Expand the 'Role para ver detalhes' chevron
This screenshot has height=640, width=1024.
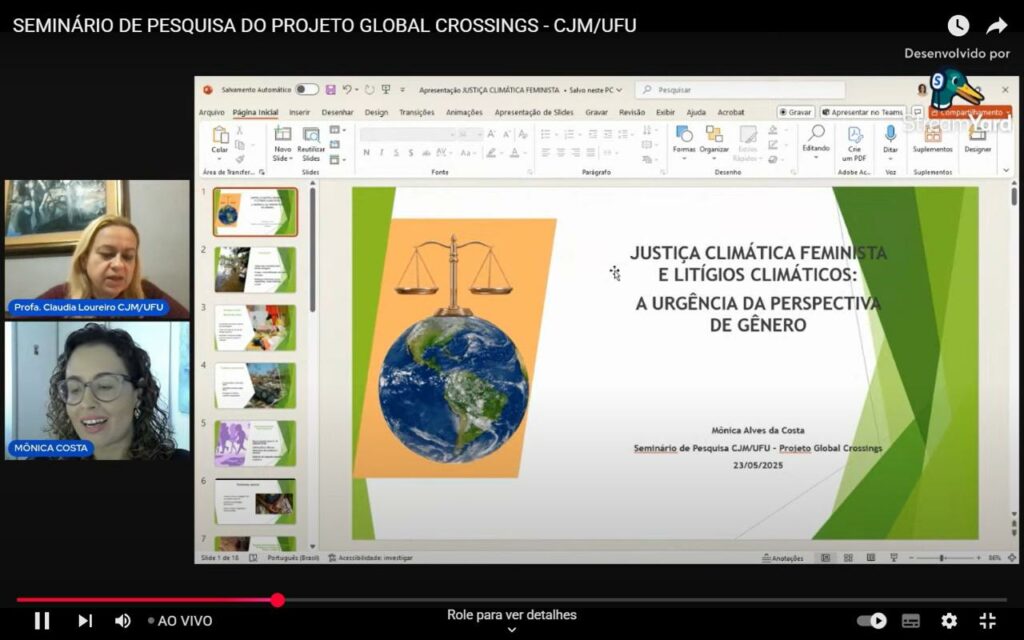pos(512,630)
